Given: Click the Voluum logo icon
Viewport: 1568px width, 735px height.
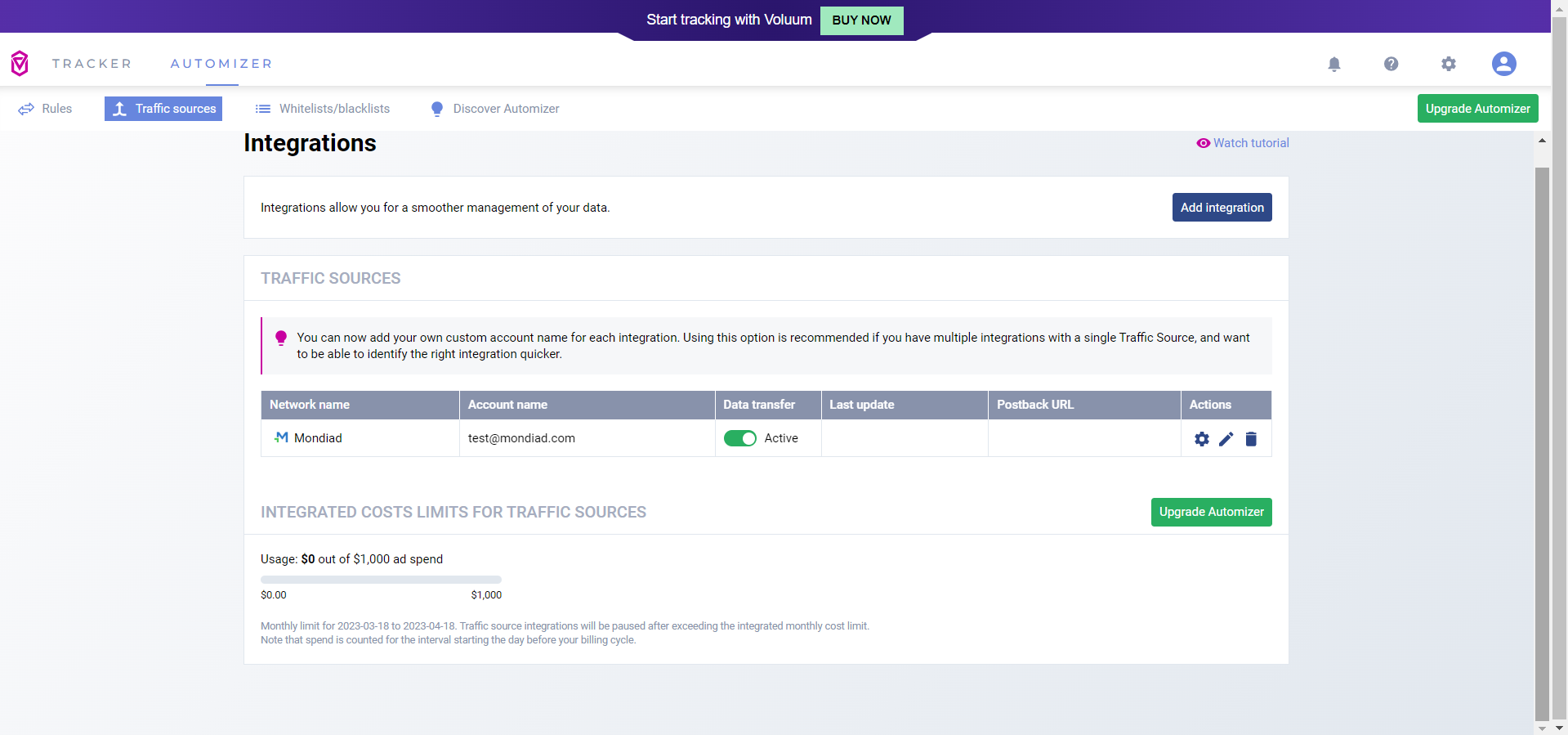Looking at the screenshot, I should [20, 63].
